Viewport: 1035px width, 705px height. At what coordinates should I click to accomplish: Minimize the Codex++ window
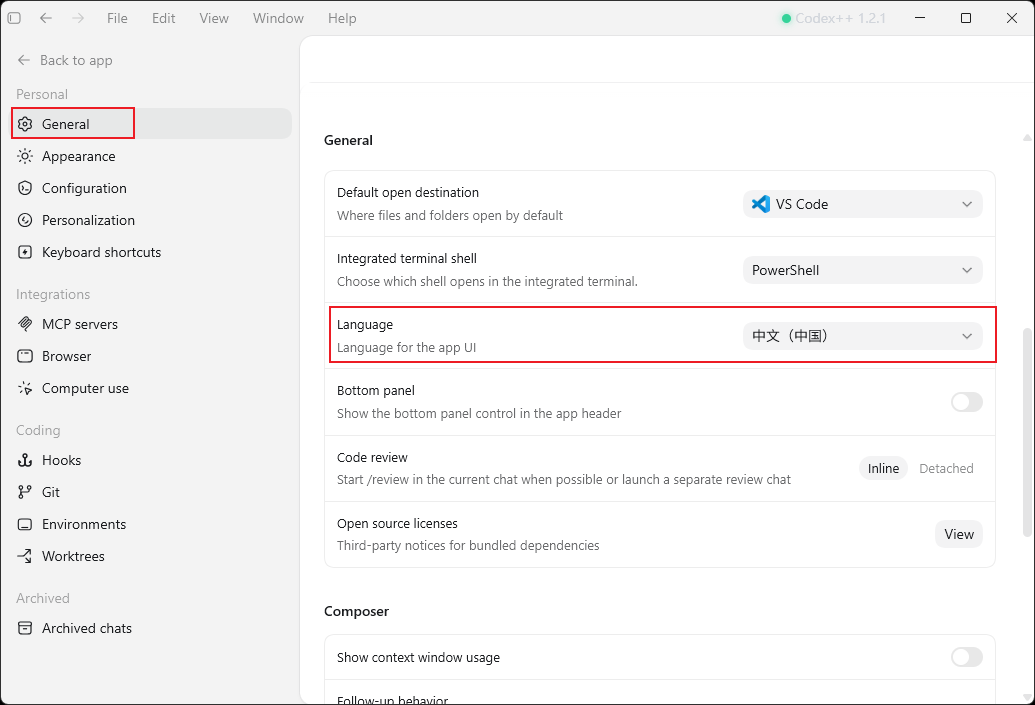[919, 18]
